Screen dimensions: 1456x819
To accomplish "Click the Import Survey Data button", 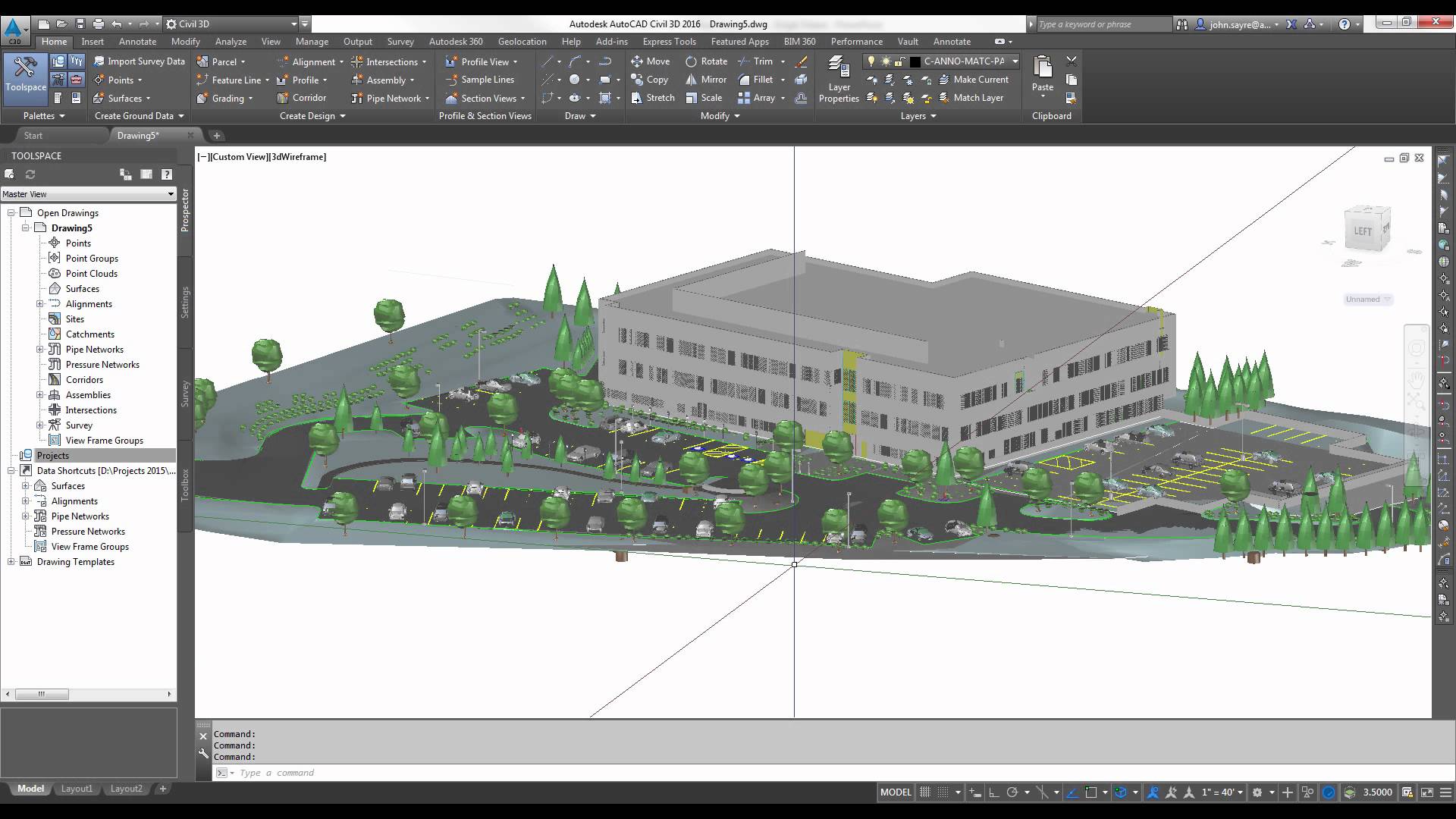I will [139, 61].
